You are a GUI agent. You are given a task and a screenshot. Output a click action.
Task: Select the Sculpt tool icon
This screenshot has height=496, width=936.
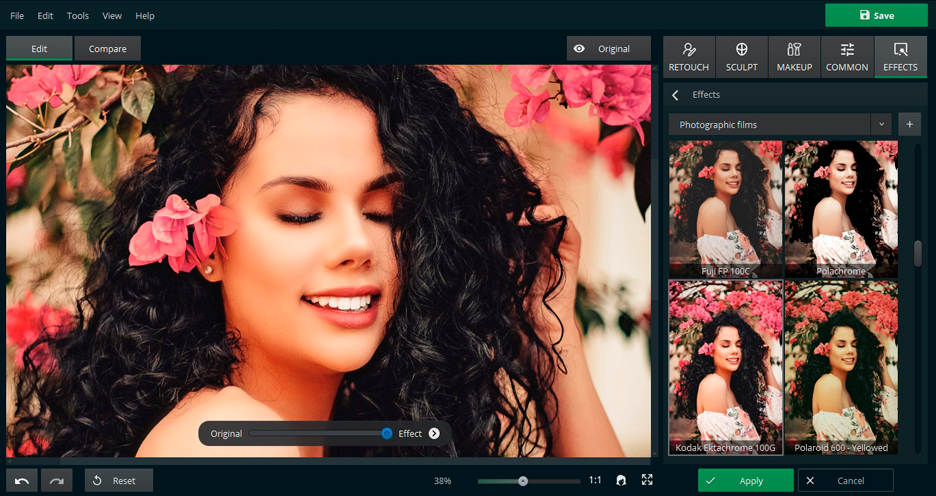pyautogui.click(x=742, y=57)
